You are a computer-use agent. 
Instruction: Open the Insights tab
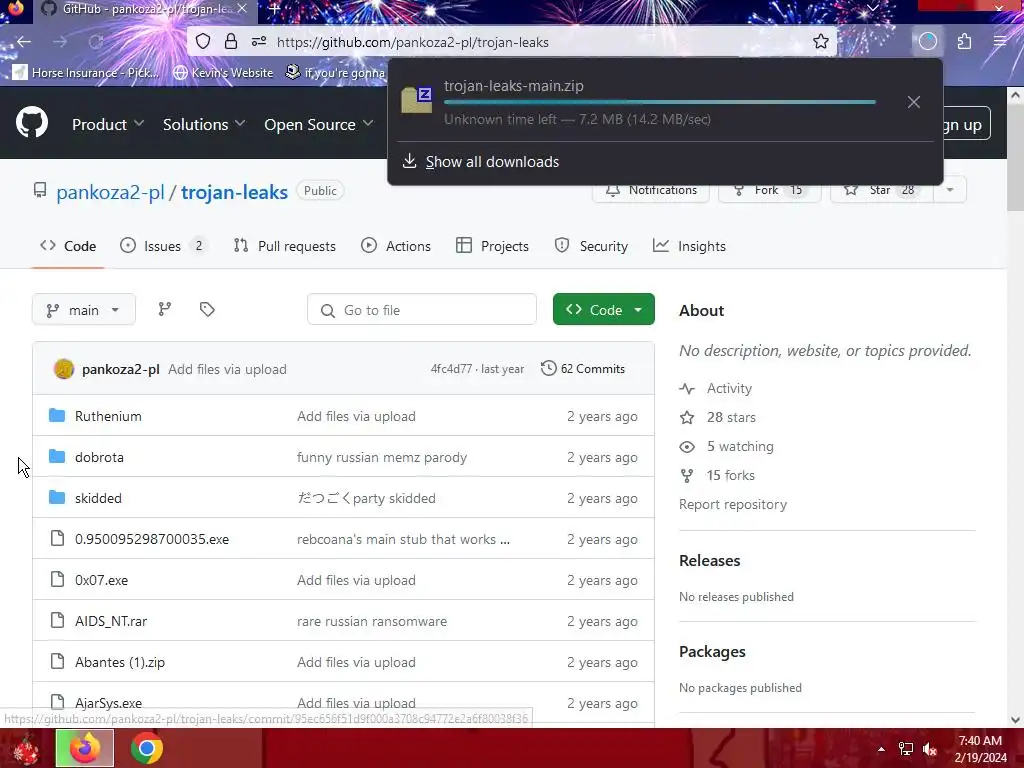689,246
